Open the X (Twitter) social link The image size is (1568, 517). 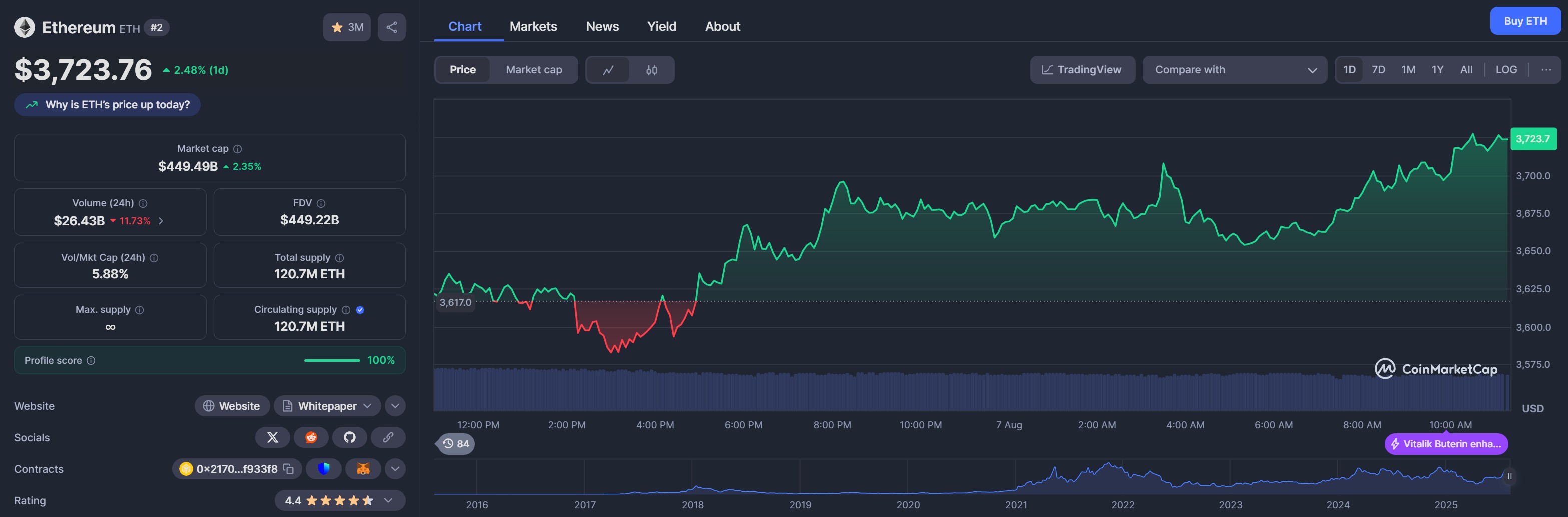coord(272,437)
